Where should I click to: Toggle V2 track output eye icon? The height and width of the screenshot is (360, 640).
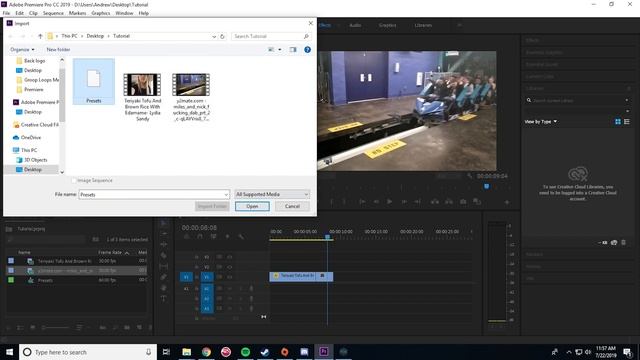click(229, 267)
